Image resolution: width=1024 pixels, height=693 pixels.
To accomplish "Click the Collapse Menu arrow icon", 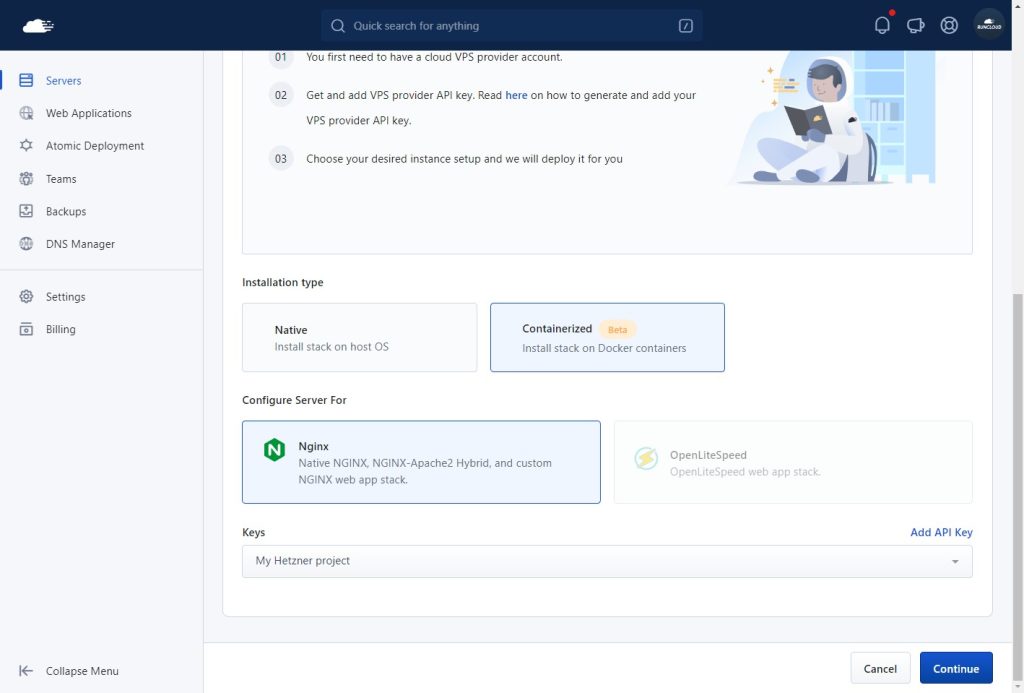I will pyautogui.click(x=26, y=671).
